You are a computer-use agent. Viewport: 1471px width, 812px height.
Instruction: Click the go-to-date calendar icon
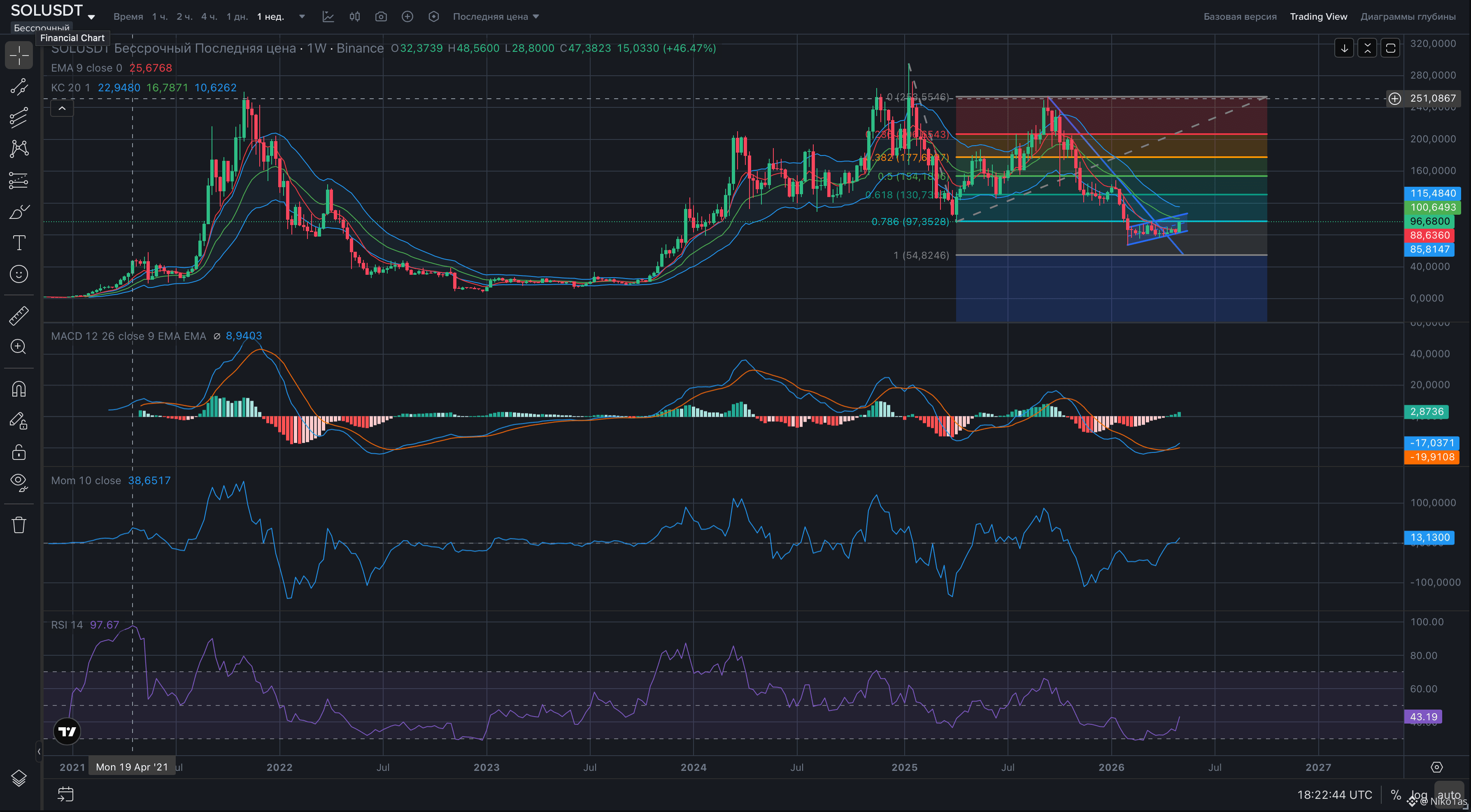pos(66,794)
